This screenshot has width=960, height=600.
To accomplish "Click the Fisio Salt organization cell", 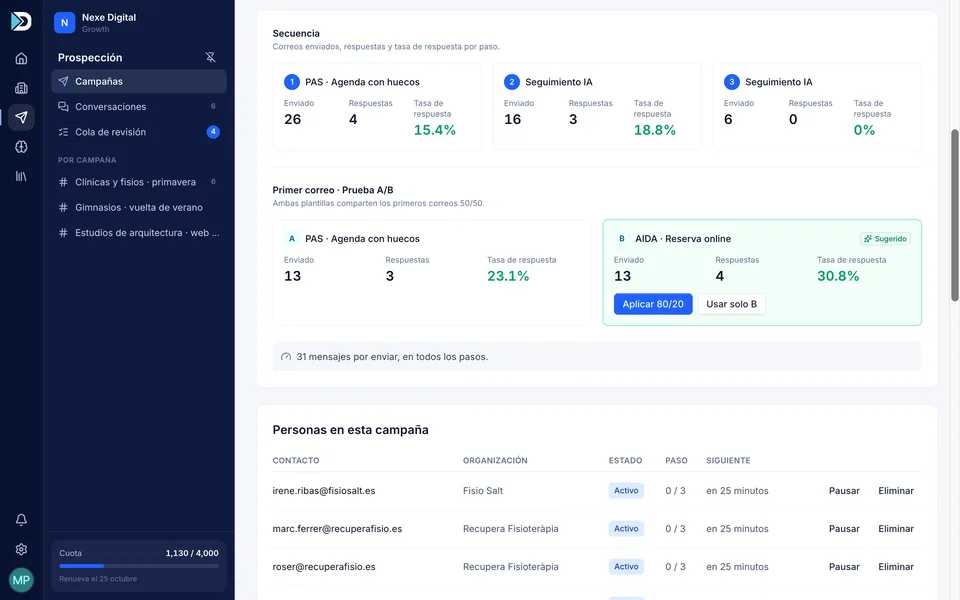I will [x=483, y=491].
